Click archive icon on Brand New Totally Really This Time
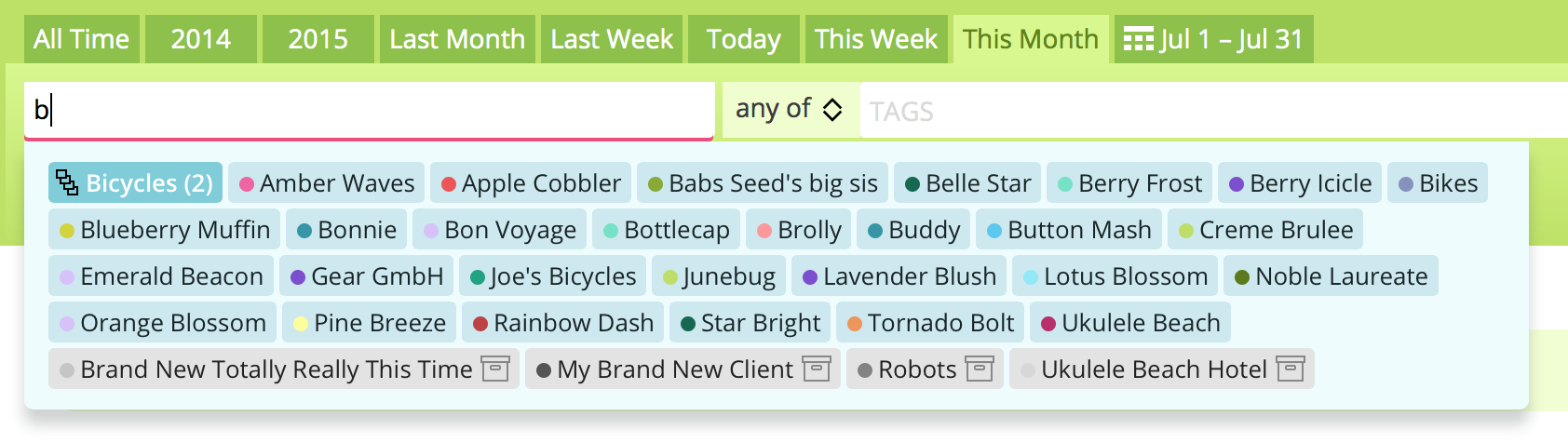 pos(495,369)
